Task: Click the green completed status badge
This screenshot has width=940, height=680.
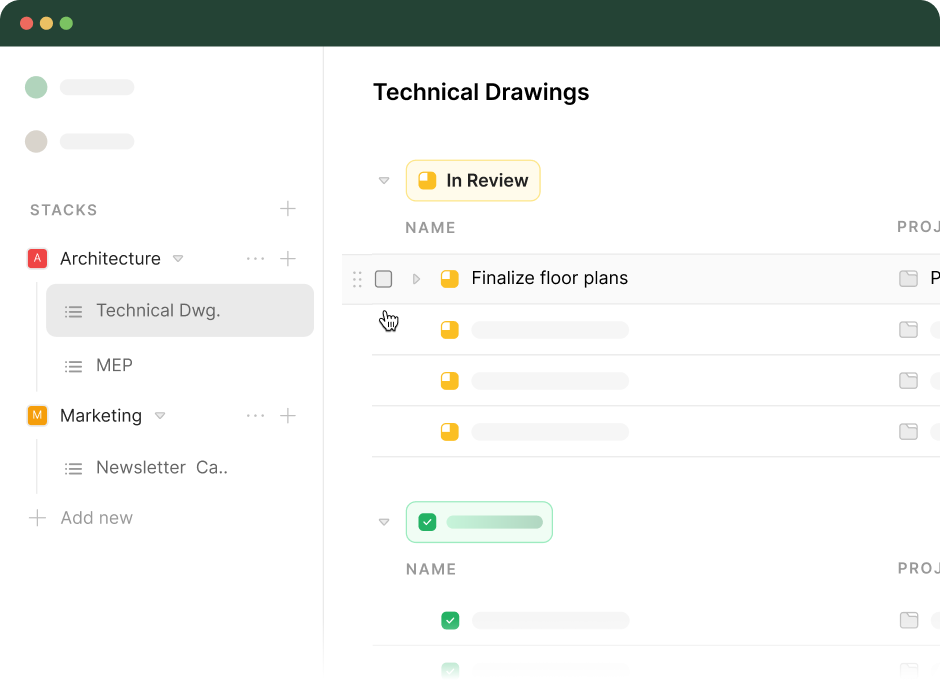Action: point(479,522)
